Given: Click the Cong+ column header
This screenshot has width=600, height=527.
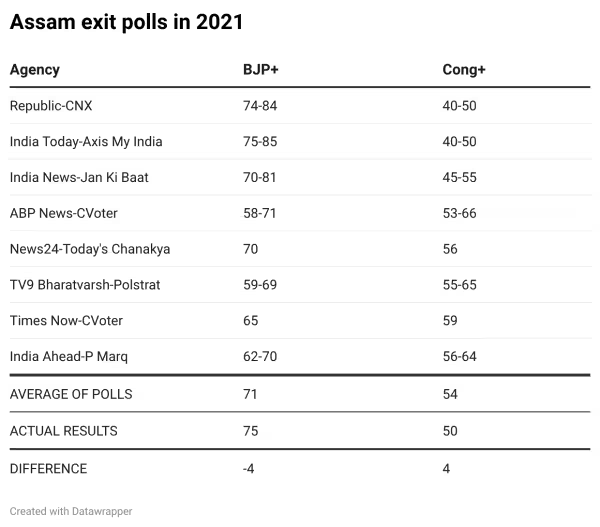Looking at the screenshot, I should point(464,70).
